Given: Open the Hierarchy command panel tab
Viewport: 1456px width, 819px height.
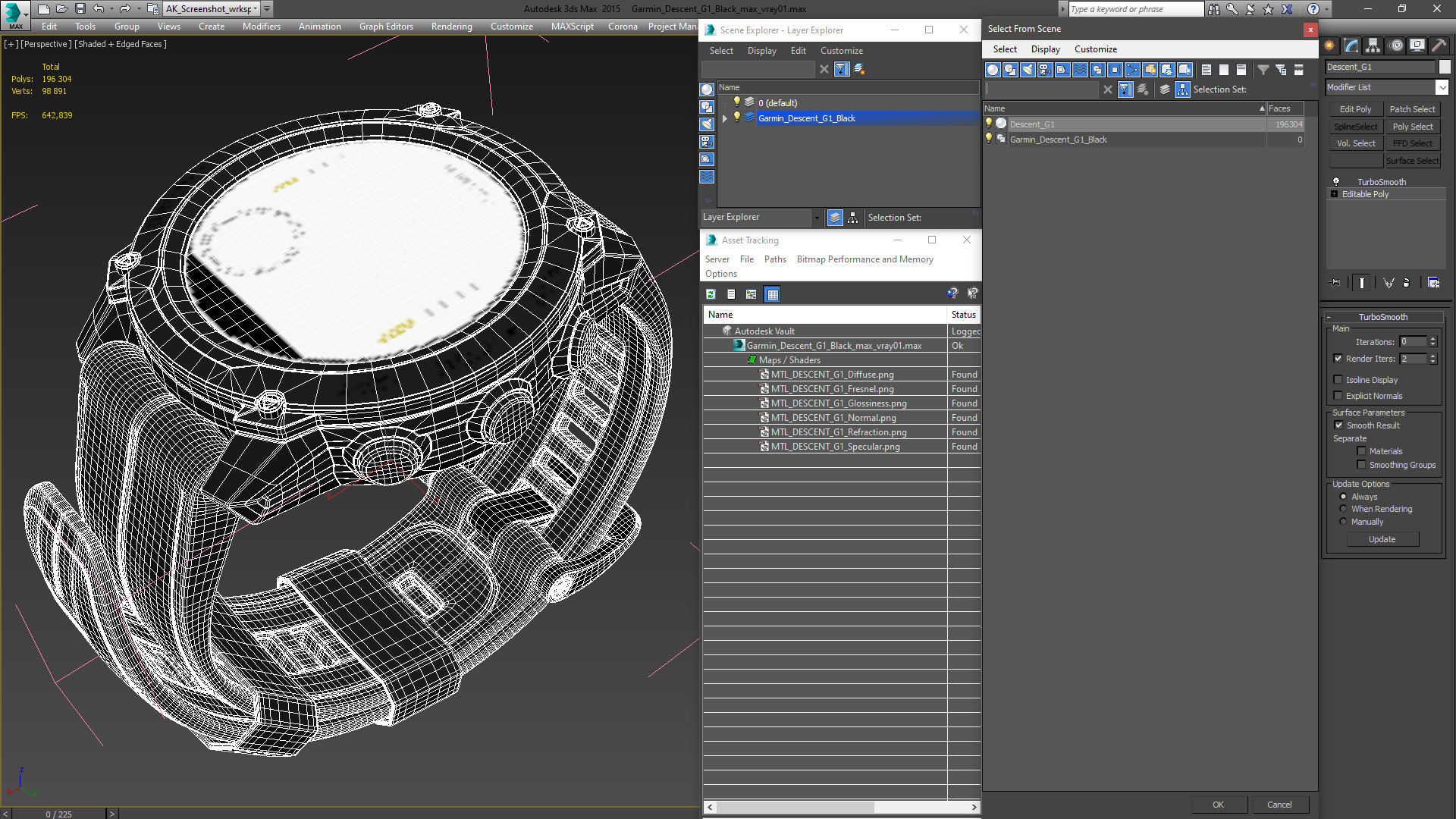Looking at the screenshot, I should [x=1373, y=45].
